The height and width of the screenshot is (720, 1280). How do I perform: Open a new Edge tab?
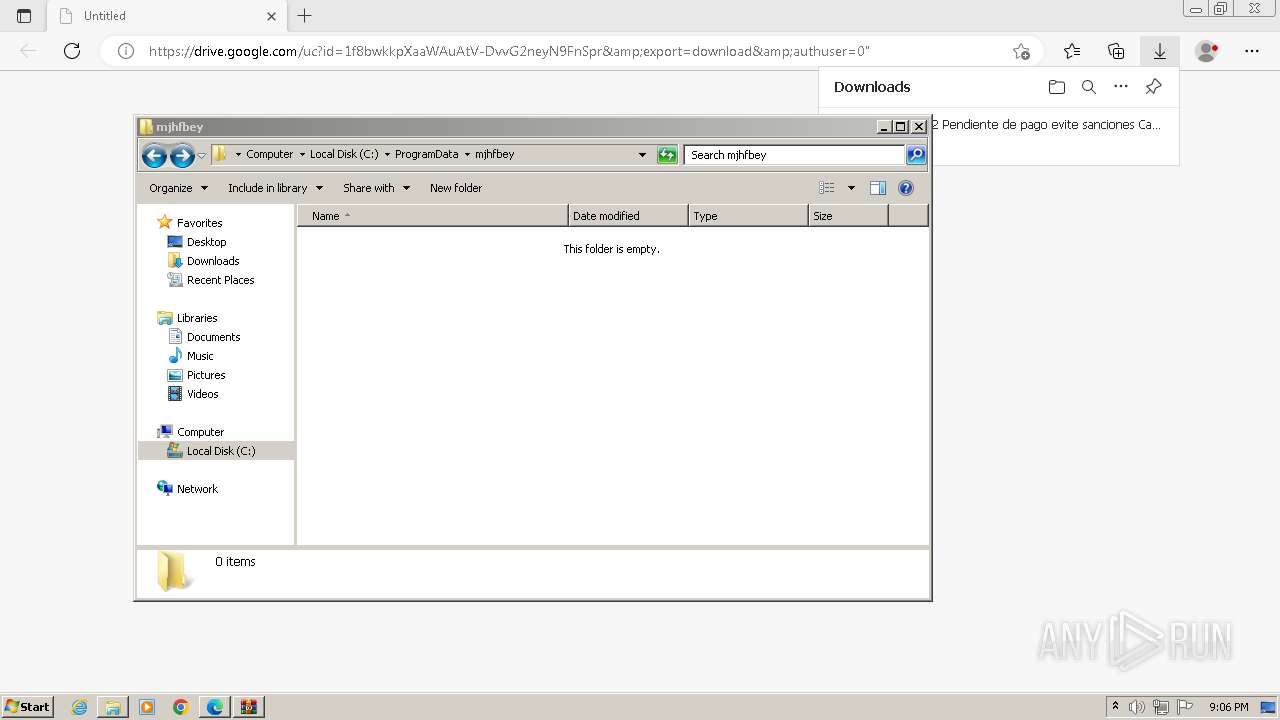tap(305, 16)
